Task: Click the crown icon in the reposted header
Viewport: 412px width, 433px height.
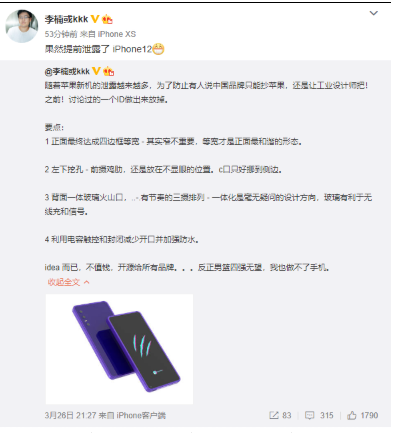Action: coord(109,71)
